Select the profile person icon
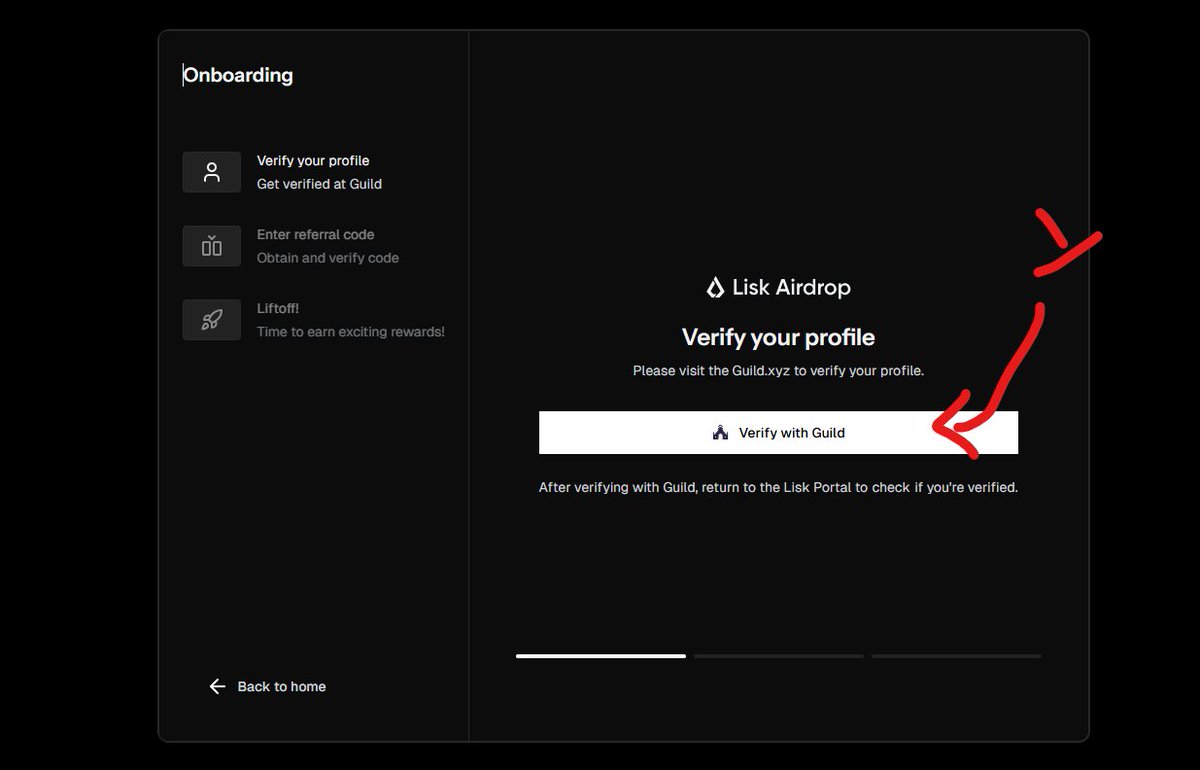Image resolution: width=1200 pixels, height=770 pixels. [x=211, y=172]
